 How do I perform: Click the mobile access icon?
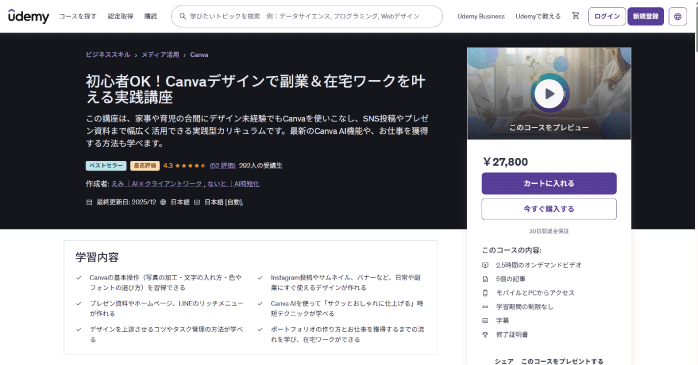[485, 293]
